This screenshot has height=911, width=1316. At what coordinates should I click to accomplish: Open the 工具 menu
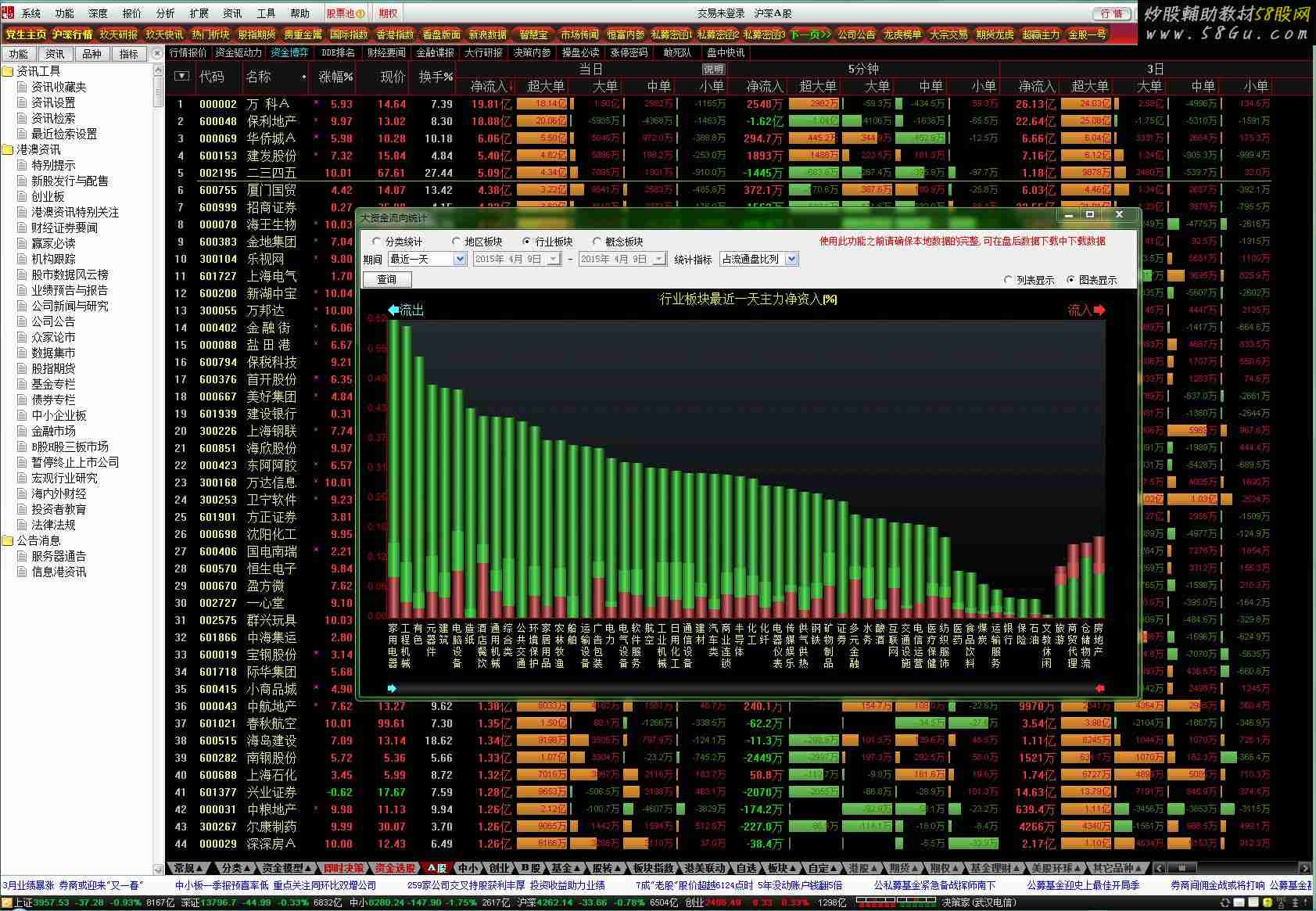click(x=267, y=13)
